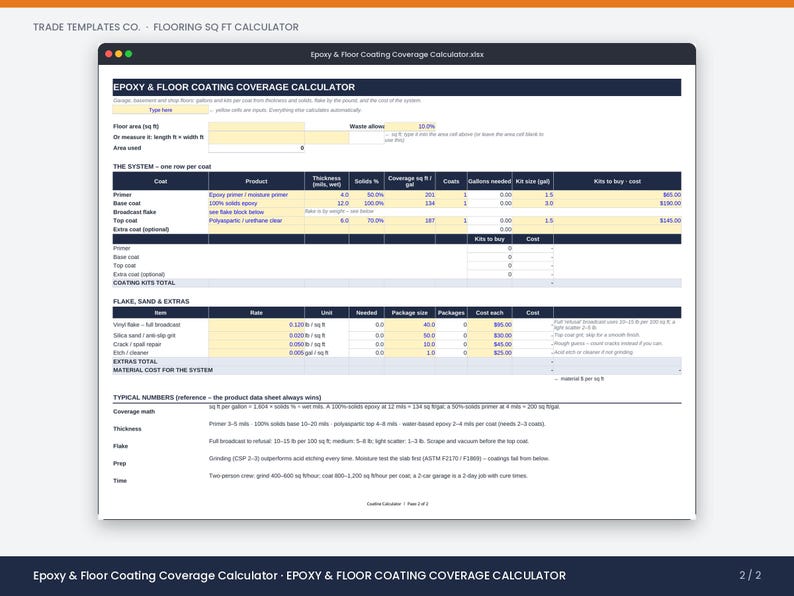Click the 'Coverage math' reference label

click(134, 412)
